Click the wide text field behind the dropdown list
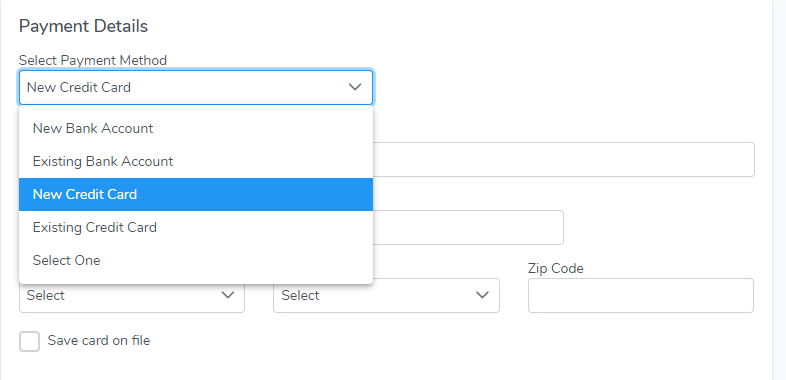Image resolution: width=786 pixels, height=380 pixels. click(x=563, y=159)
